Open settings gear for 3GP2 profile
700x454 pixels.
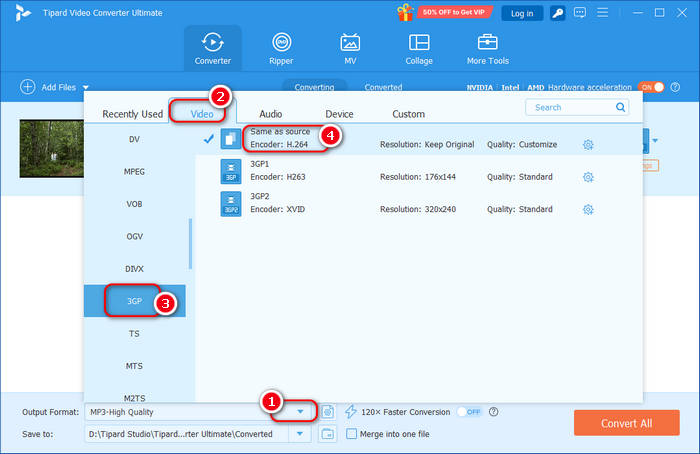click(588, 209)
